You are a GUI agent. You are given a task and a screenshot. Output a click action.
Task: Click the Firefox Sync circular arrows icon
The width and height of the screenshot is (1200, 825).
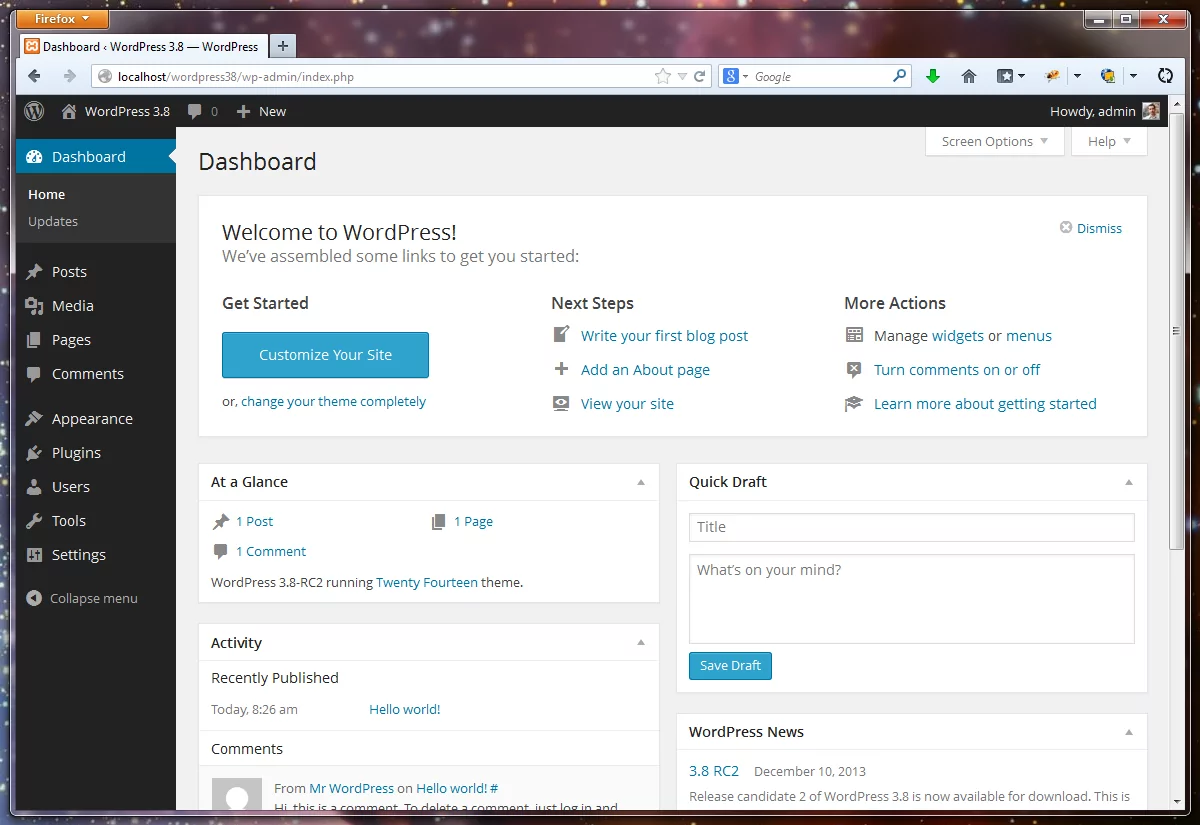click(x=1165, y=76)
